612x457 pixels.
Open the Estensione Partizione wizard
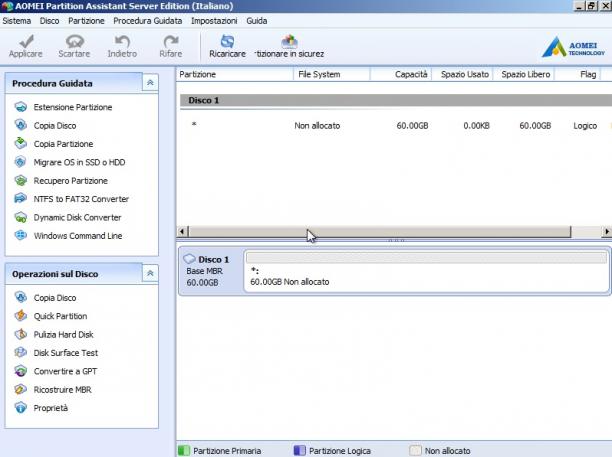73,107
